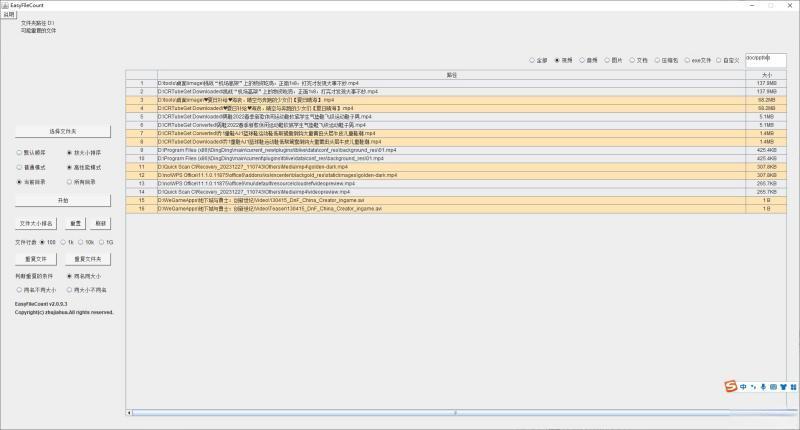Select the 当前目录 radio button
Viewport: 800px width, 430px height.
(31, 182)
